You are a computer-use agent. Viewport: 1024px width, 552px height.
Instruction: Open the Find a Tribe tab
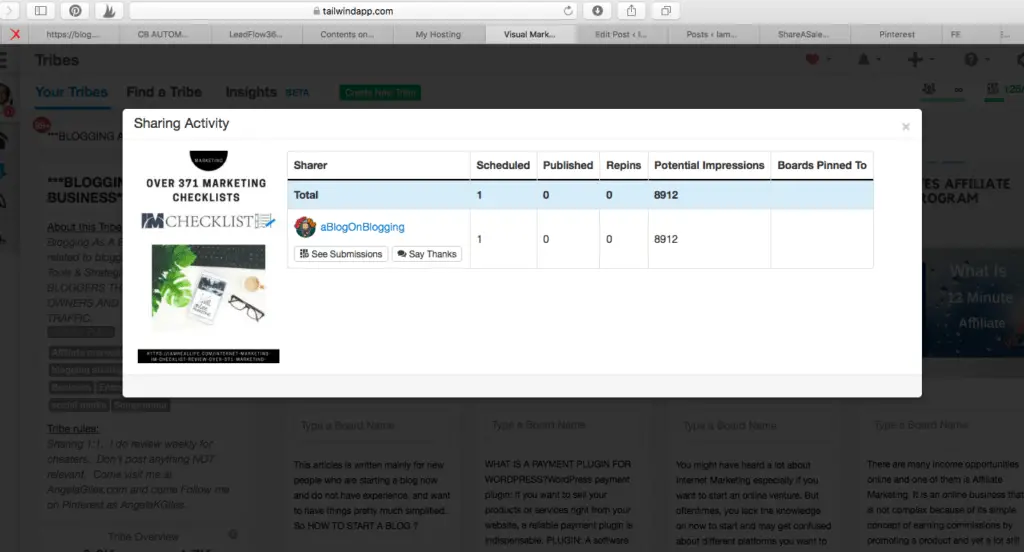pos(164,92)
